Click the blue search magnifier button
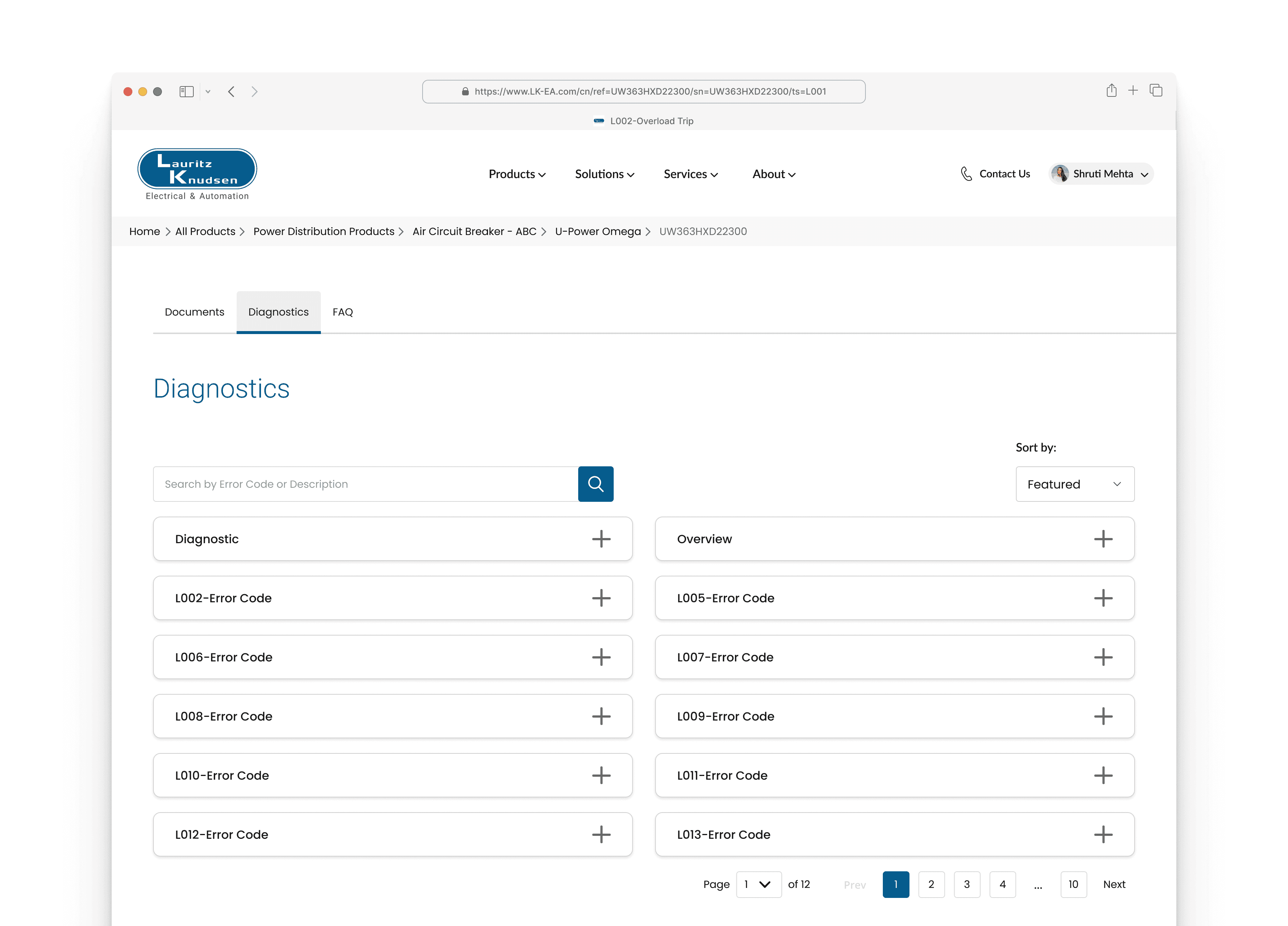Image resolution: width=1288 pixels, height=926 pixels. (595, 484)
